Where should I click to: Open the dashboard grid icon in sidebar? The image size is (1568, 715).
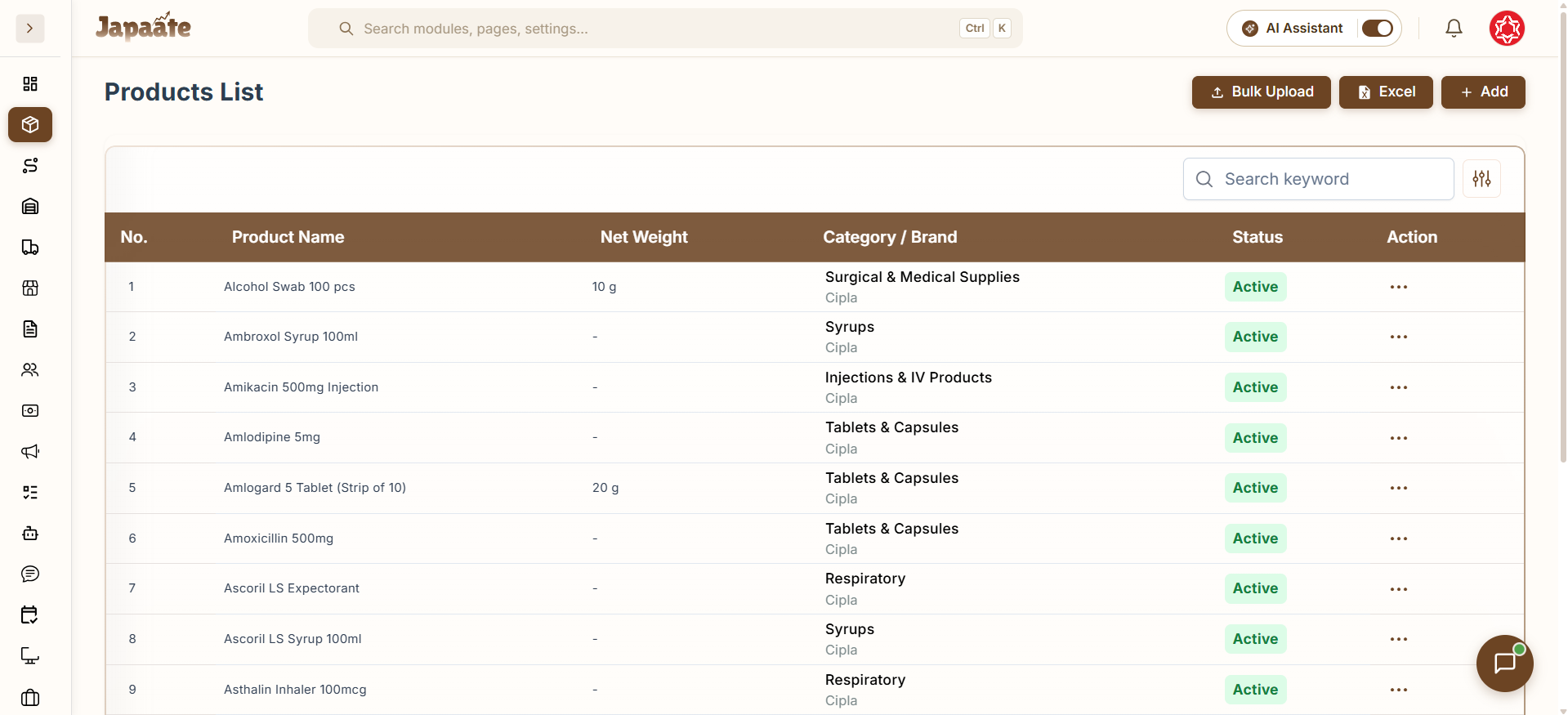tap(30, 84)
